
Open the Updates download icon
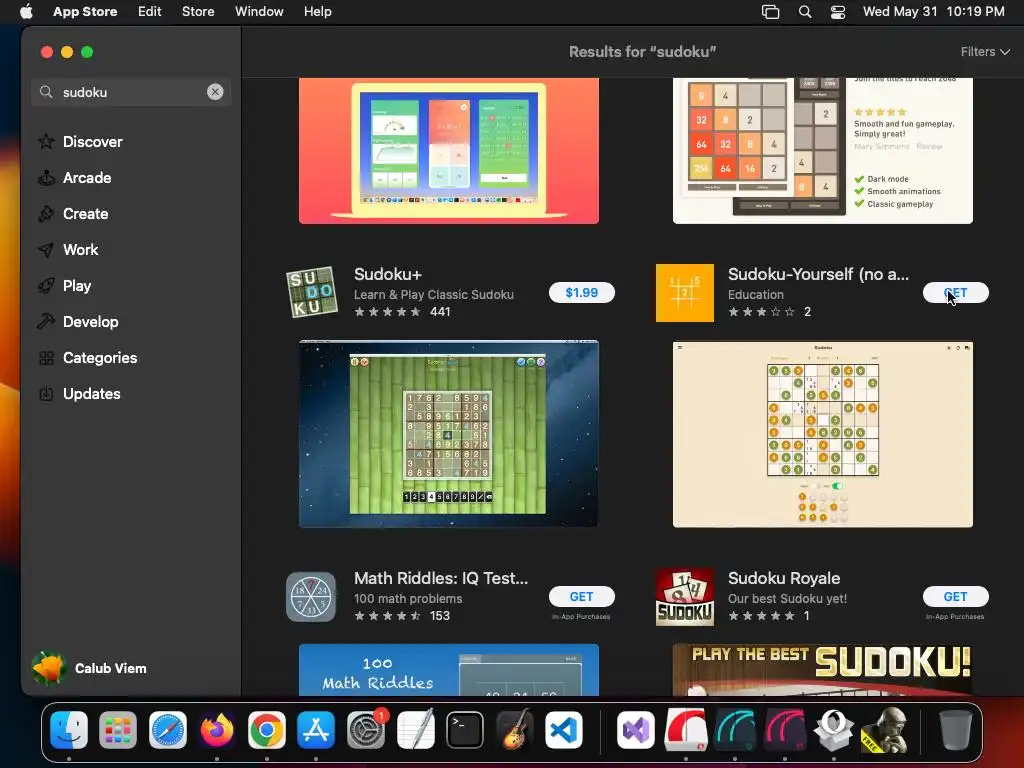[x=46, y=394]
